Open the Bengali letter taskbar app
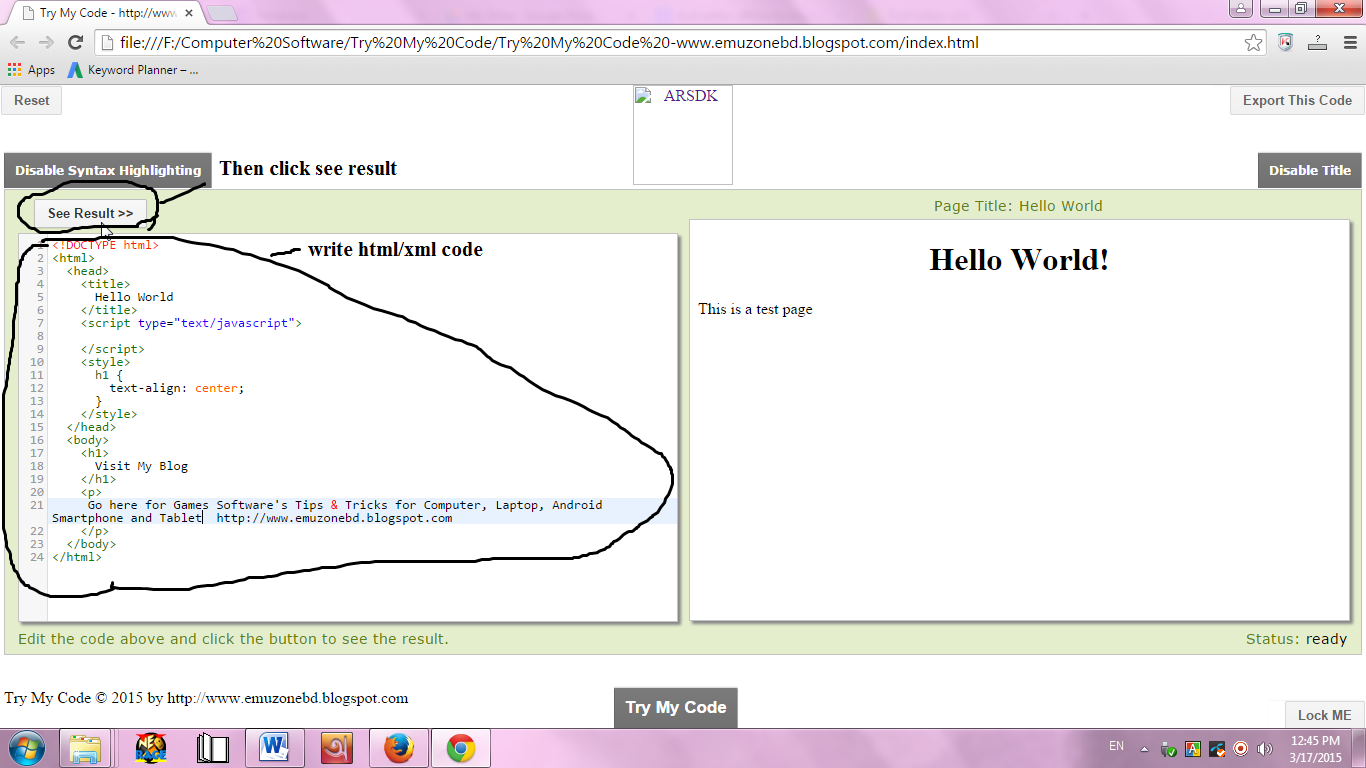The width and height of the screenshot is (1366, 768). [336, 748]
